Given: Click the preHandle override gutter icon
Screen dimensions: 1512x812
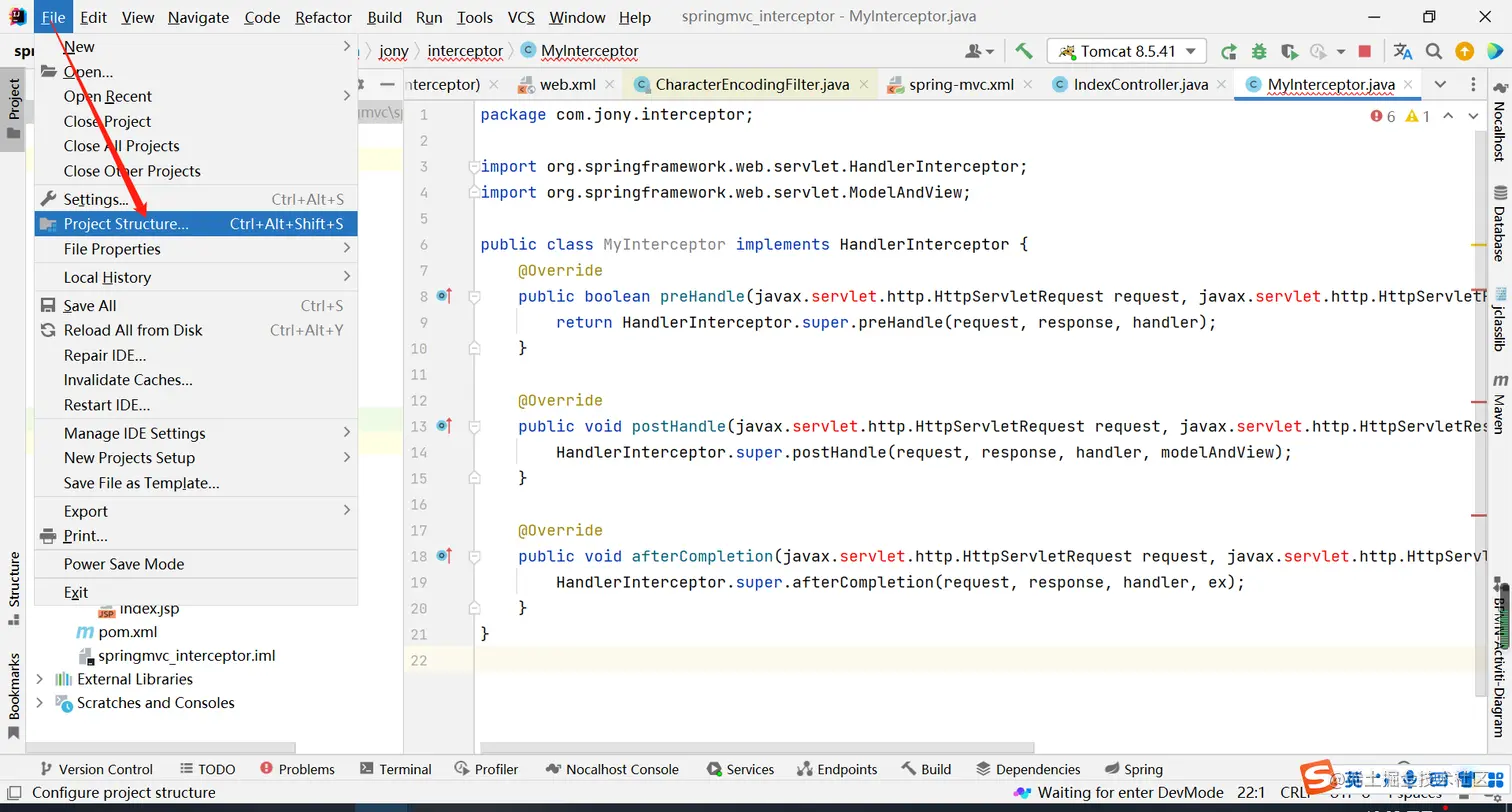Looking at the screenshot, I should [x=444, y=296].
